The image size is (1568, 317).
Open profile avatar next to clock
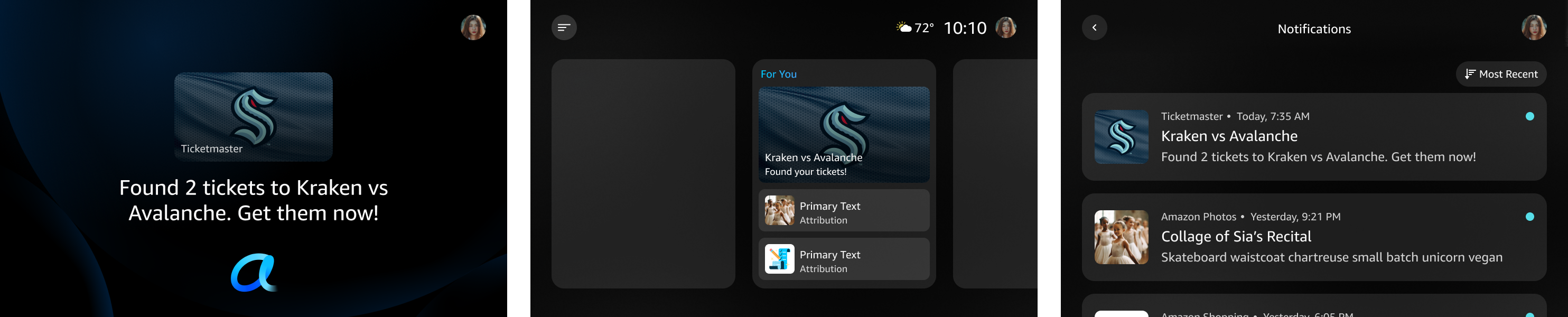click(x=1005, y=27)
